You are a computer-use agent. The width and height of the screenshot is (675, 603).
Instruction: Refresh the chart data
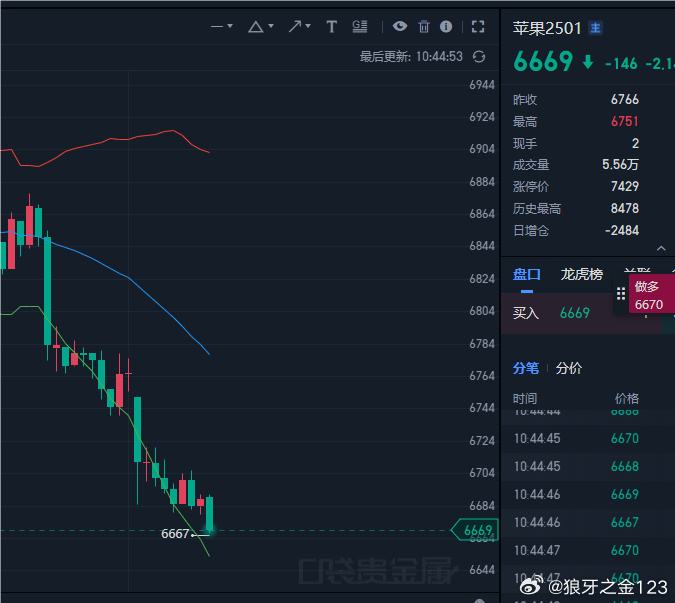479,57
